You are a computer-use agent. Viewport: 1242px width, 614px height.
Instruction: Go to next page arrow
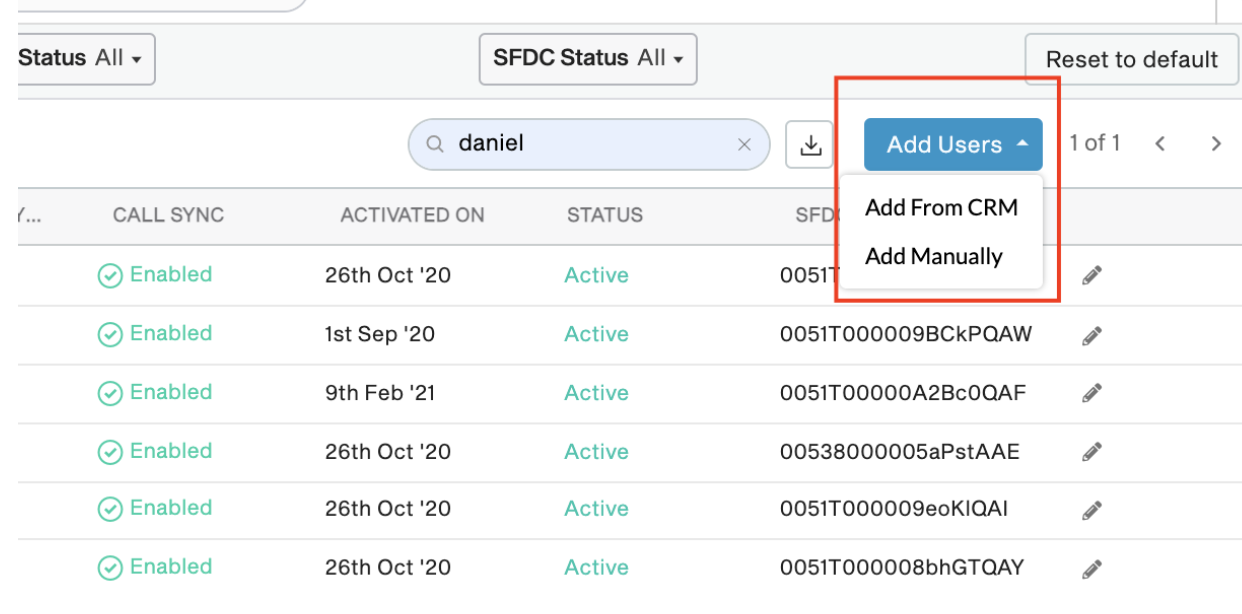click(x=1216, y=144)
